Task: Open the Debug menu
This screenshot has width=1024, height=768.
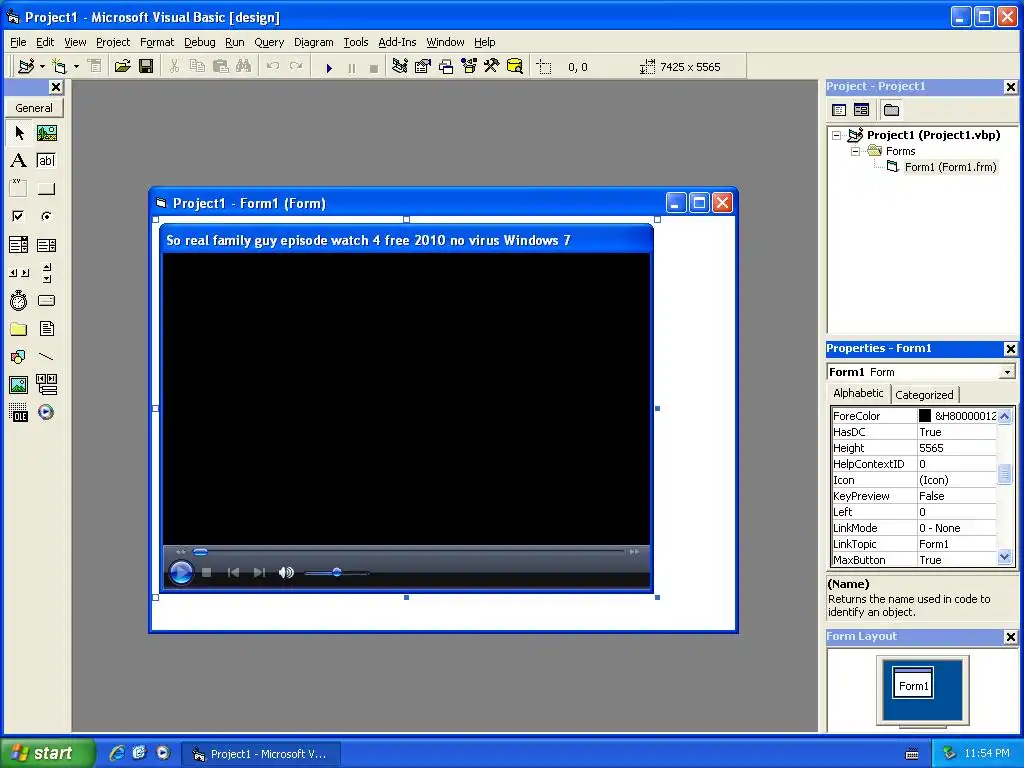Action: click(x=200, y=42)
